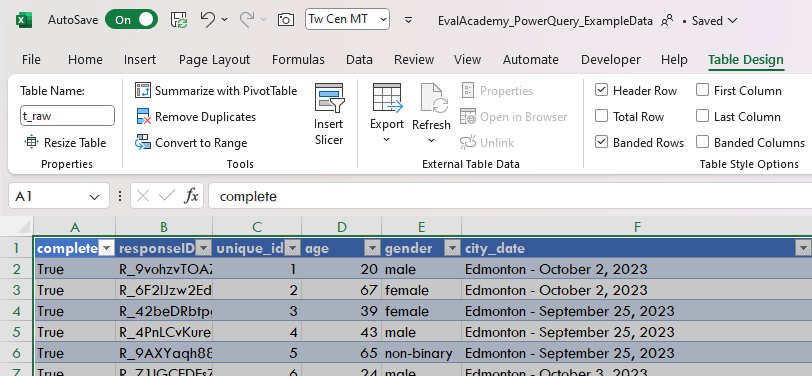Switch to the Review tab

click(414, 60)
